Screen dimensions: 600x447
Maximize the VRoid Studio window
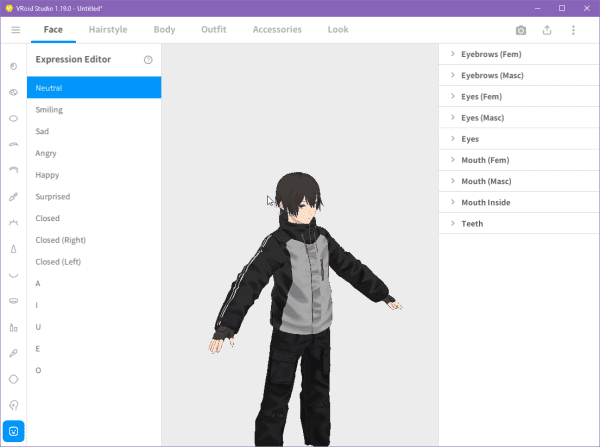562,8
